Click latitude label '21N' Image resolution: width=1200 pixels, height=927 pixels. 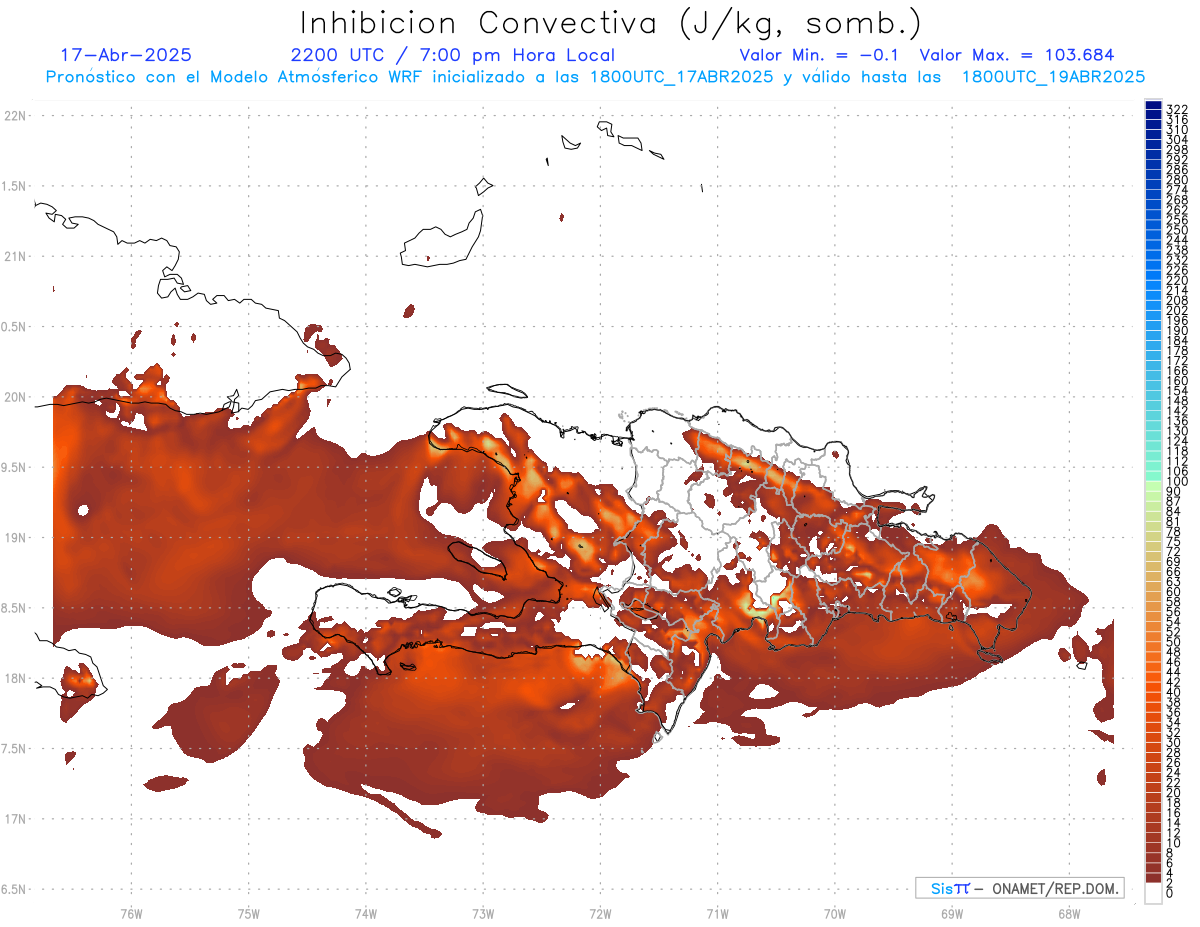(14, 256)
